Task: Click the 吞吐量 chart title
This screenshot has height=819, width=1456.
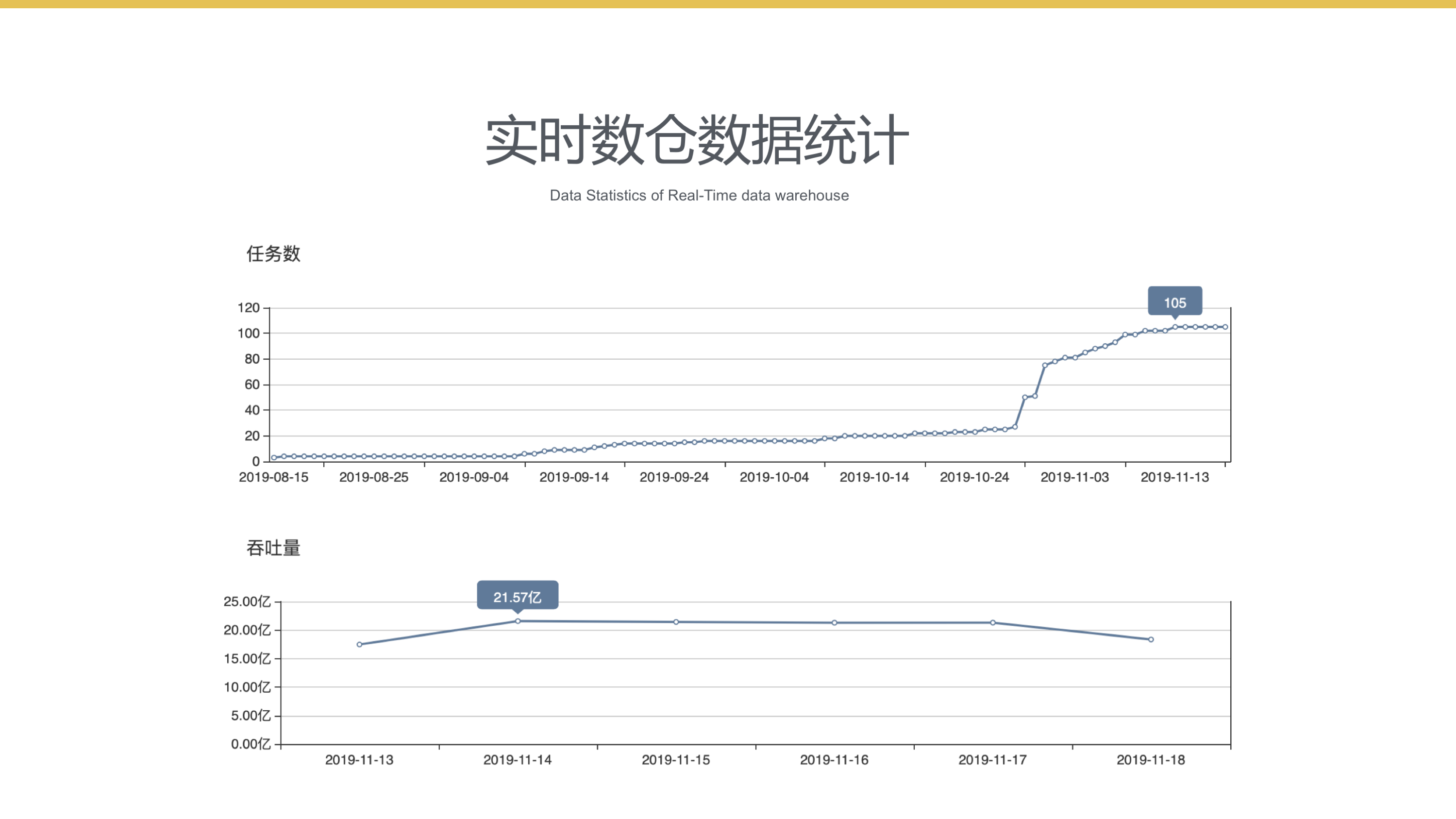Action: pos(273,548)
